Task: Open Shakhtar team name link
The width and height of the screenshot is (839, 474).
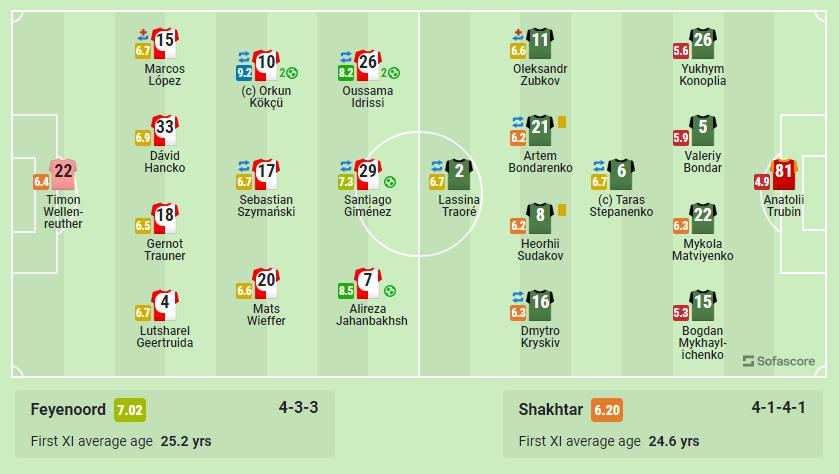Action: pos(551,409)
